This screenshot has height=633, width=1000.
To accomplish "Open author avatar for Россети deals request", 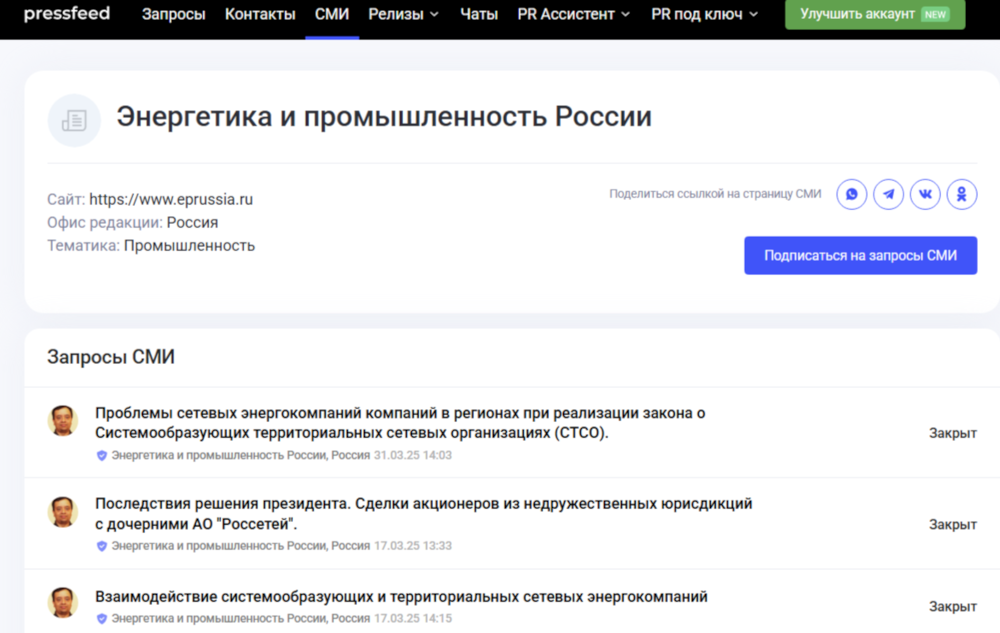I will [x=62, y=512].
